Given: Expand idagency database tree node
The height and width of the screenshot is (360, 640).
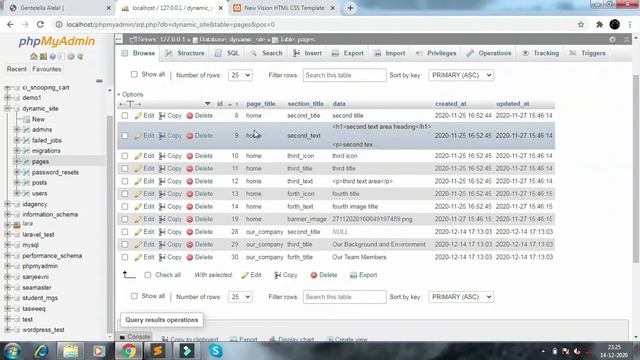Looking at the screenshot, I should tap(7, 204).
